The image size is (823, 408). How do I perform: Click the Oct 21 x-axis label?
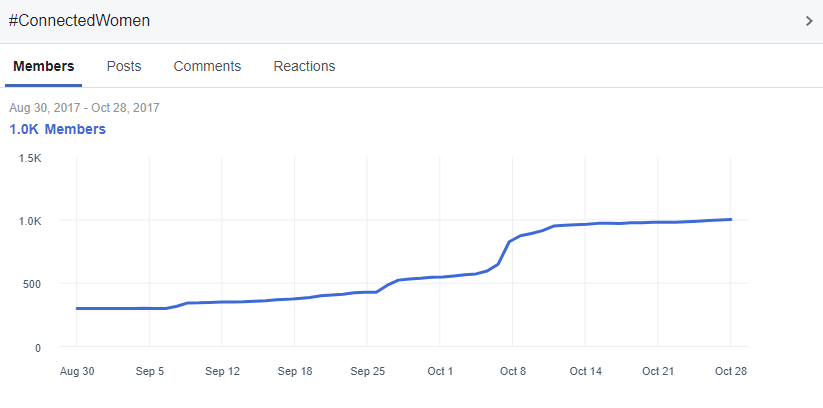[x=658, y=371]
